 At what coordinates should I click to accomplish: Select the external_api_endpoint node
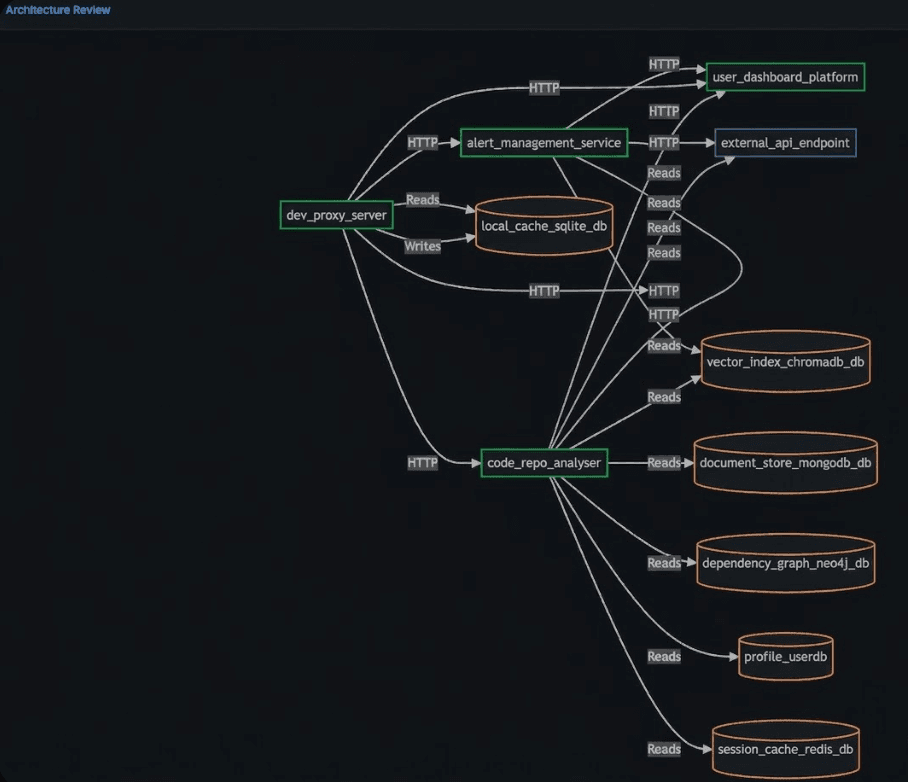point(785,142)
